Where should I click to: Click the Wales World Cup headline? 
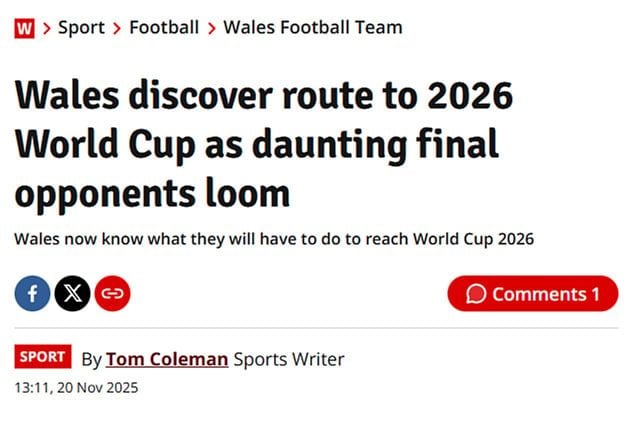pos(265,144)
